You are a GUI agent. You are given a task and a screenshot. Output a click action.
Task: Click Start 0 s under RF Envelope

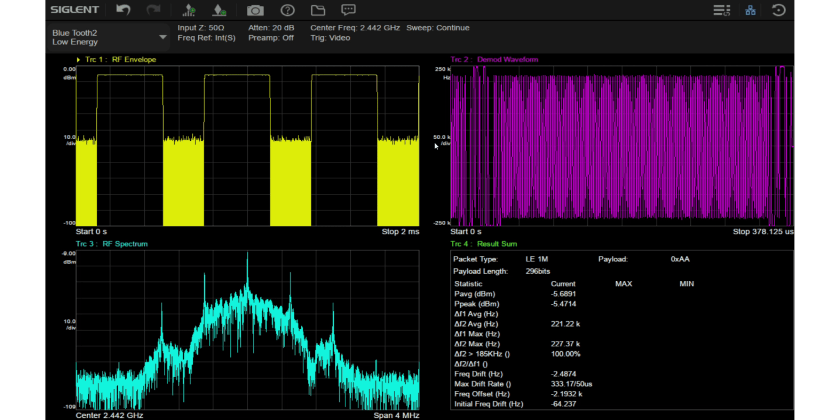point(91,232)
